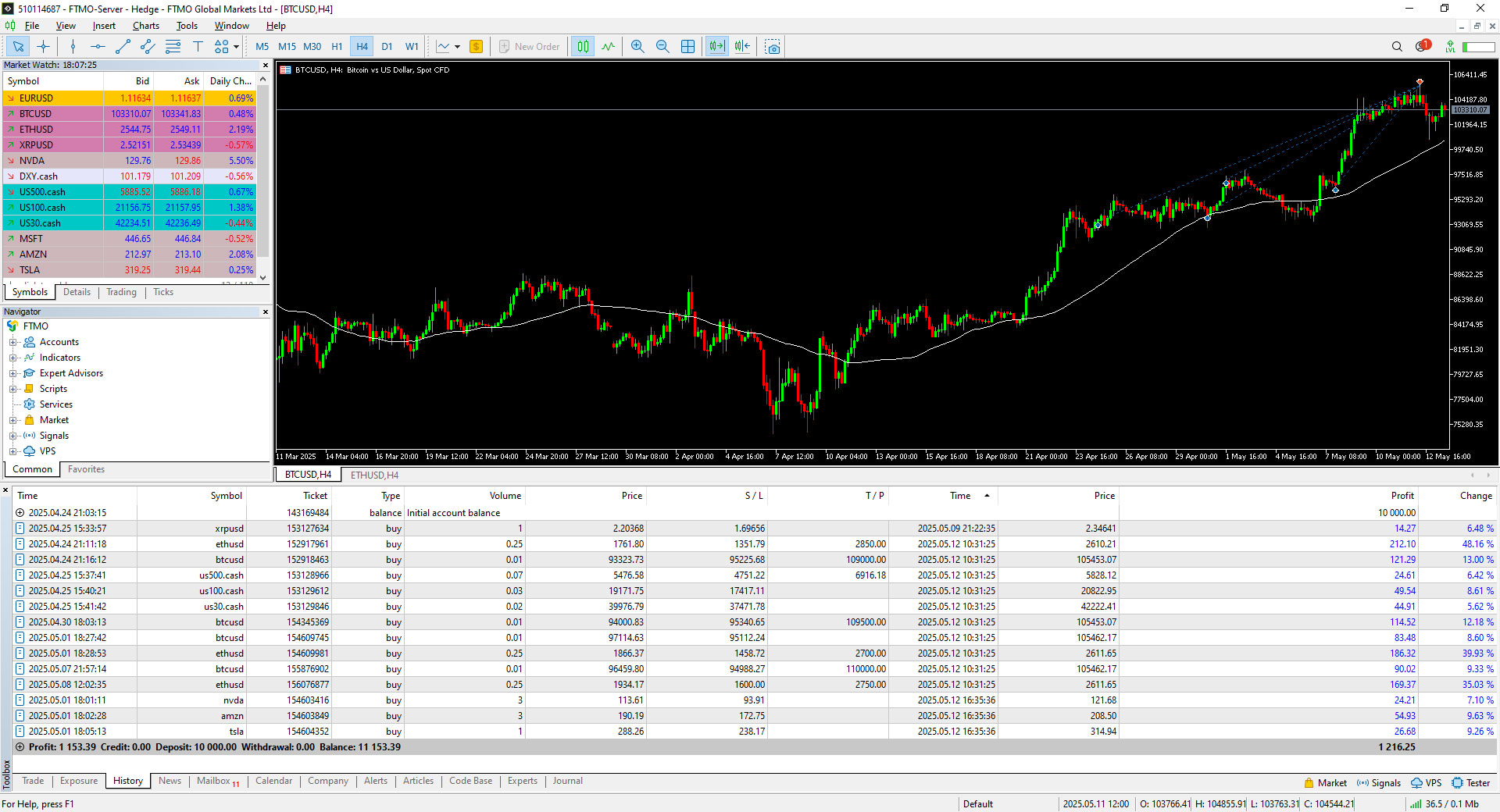The image size is (1500, 812).
Task: Switch timeframe to M30
Action: point(312,47)
